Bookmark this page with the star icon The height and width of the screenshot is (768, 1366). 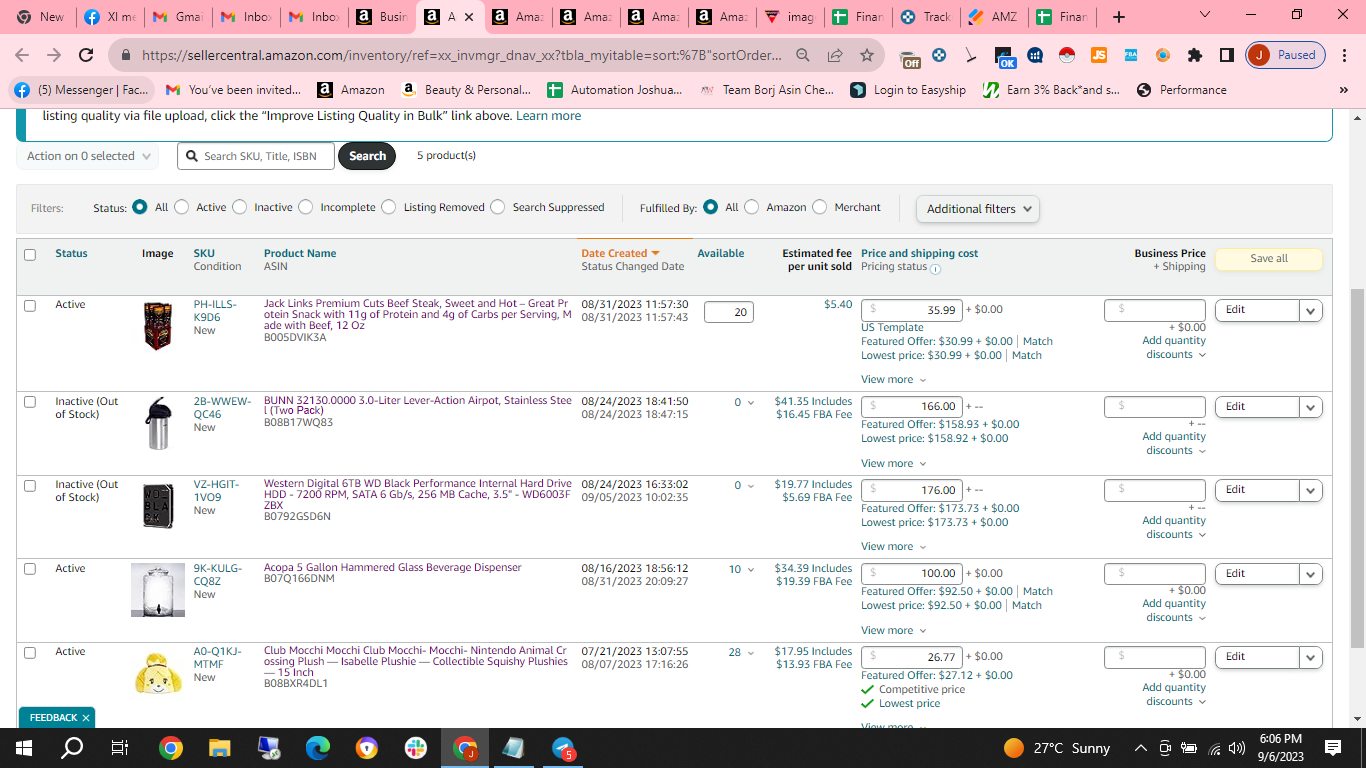[866, 56]
